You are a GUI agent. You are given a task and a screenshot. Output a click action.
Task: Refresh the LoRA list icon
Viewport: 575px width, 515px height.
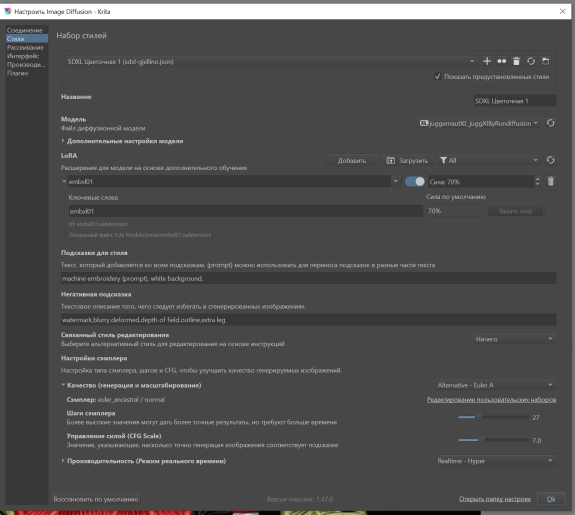click(x=550, y=160)
